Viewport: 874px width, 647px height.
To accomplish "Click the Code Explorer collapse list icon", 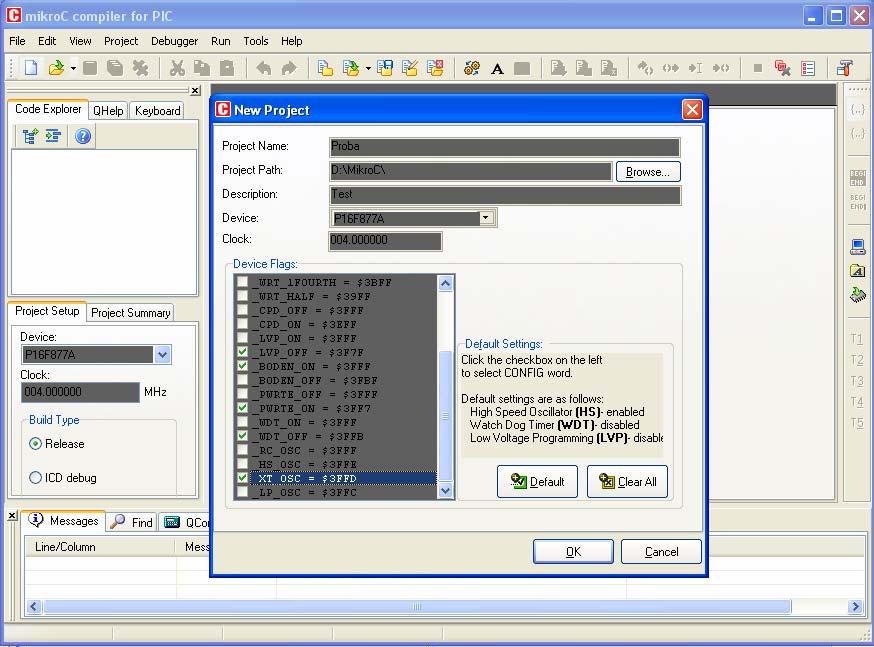I will click(x=54, y=136).
